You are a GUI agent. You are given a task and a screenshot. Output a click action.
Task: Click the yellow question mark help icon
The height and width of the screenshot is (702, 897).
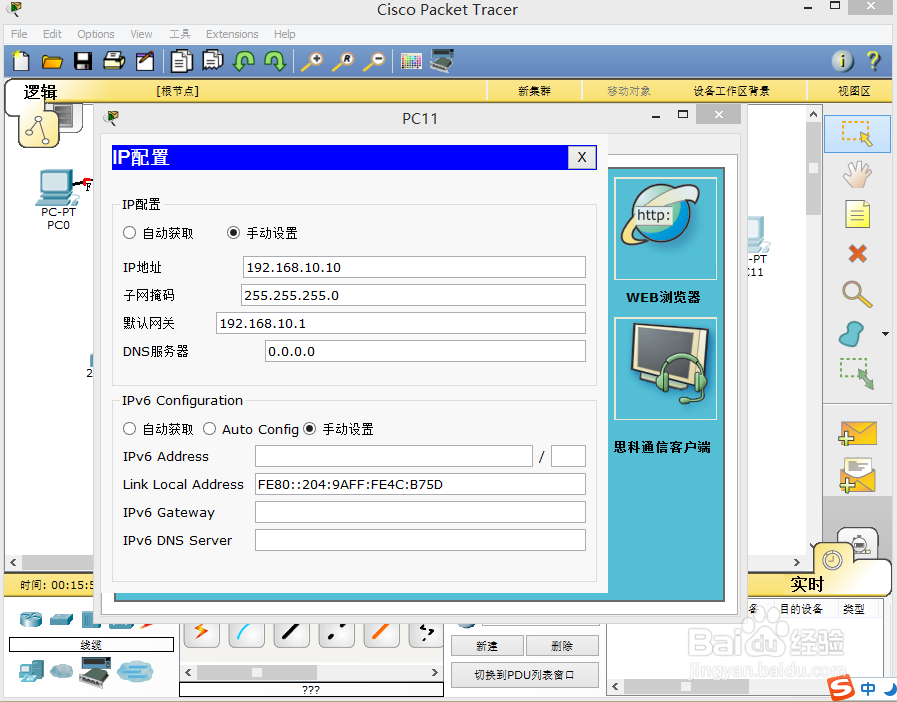click(x=874, y=61)
